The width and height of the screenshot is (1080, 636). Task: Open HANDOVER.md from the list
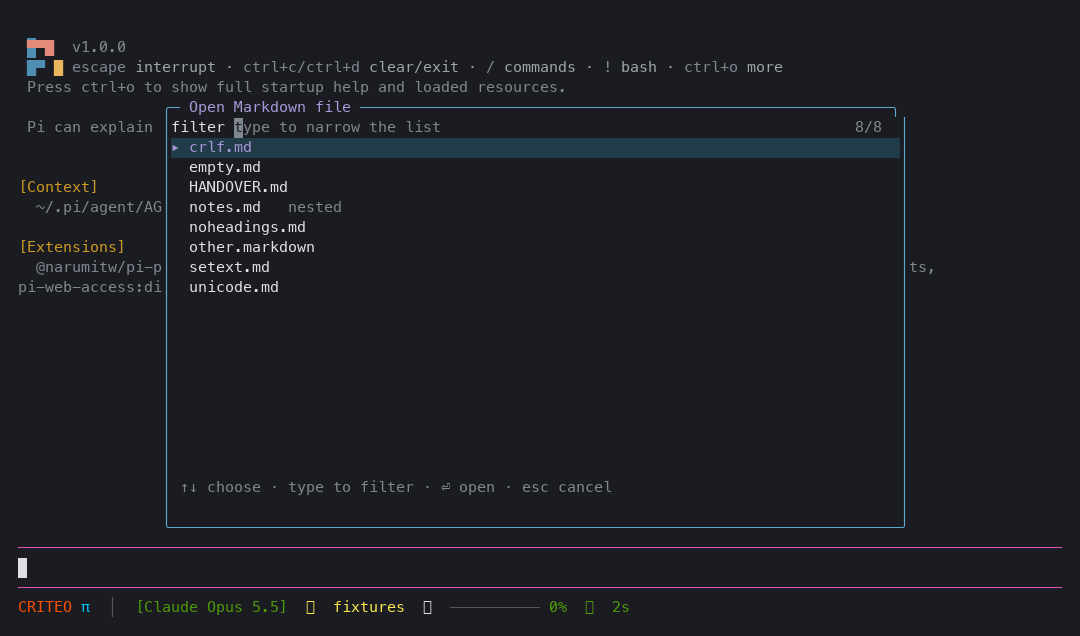(x=535, y=187)
